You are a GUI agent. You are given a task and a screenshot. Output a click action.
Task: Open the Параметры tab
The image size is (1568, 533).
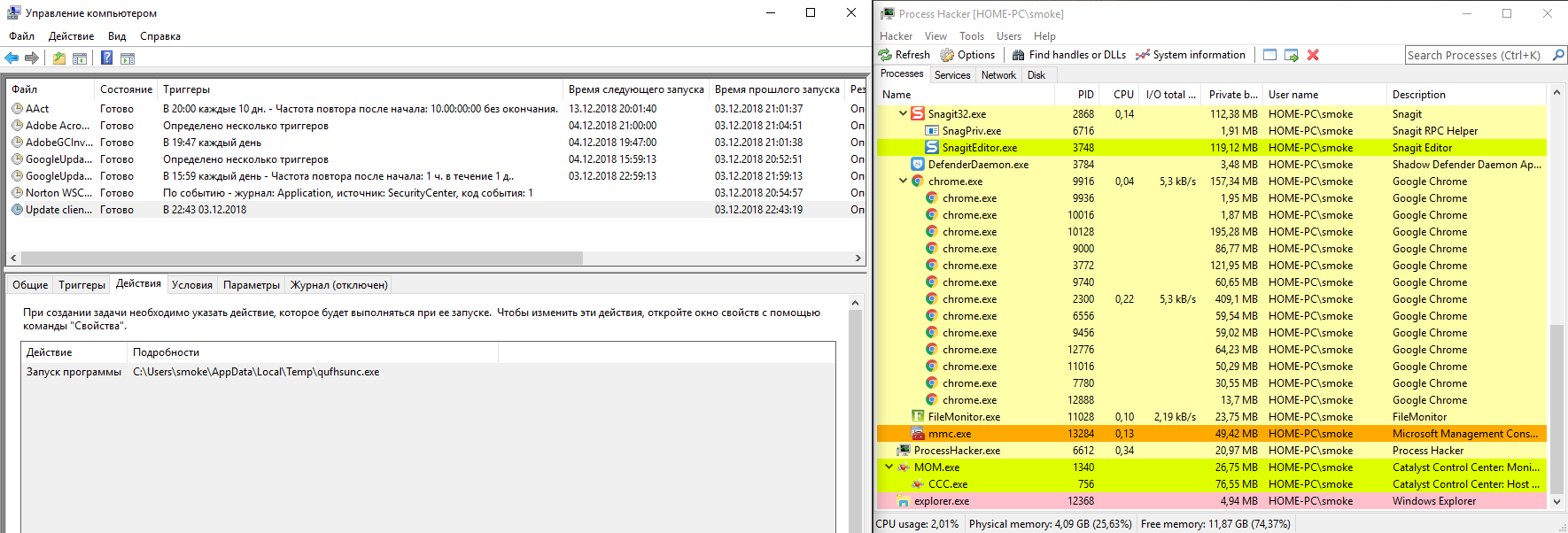252,285
